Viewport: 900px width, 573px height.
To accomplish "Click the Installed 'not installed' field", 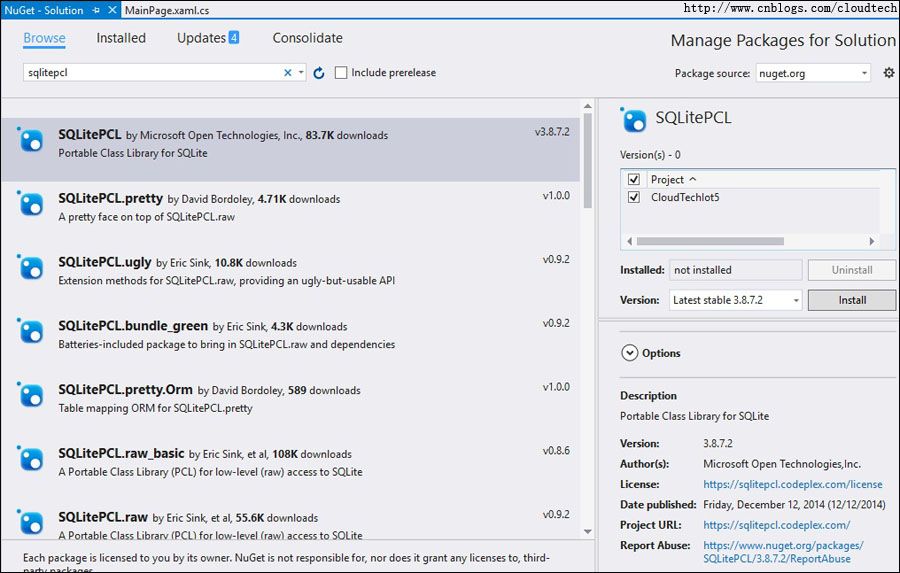I will (x=735, y=270).
